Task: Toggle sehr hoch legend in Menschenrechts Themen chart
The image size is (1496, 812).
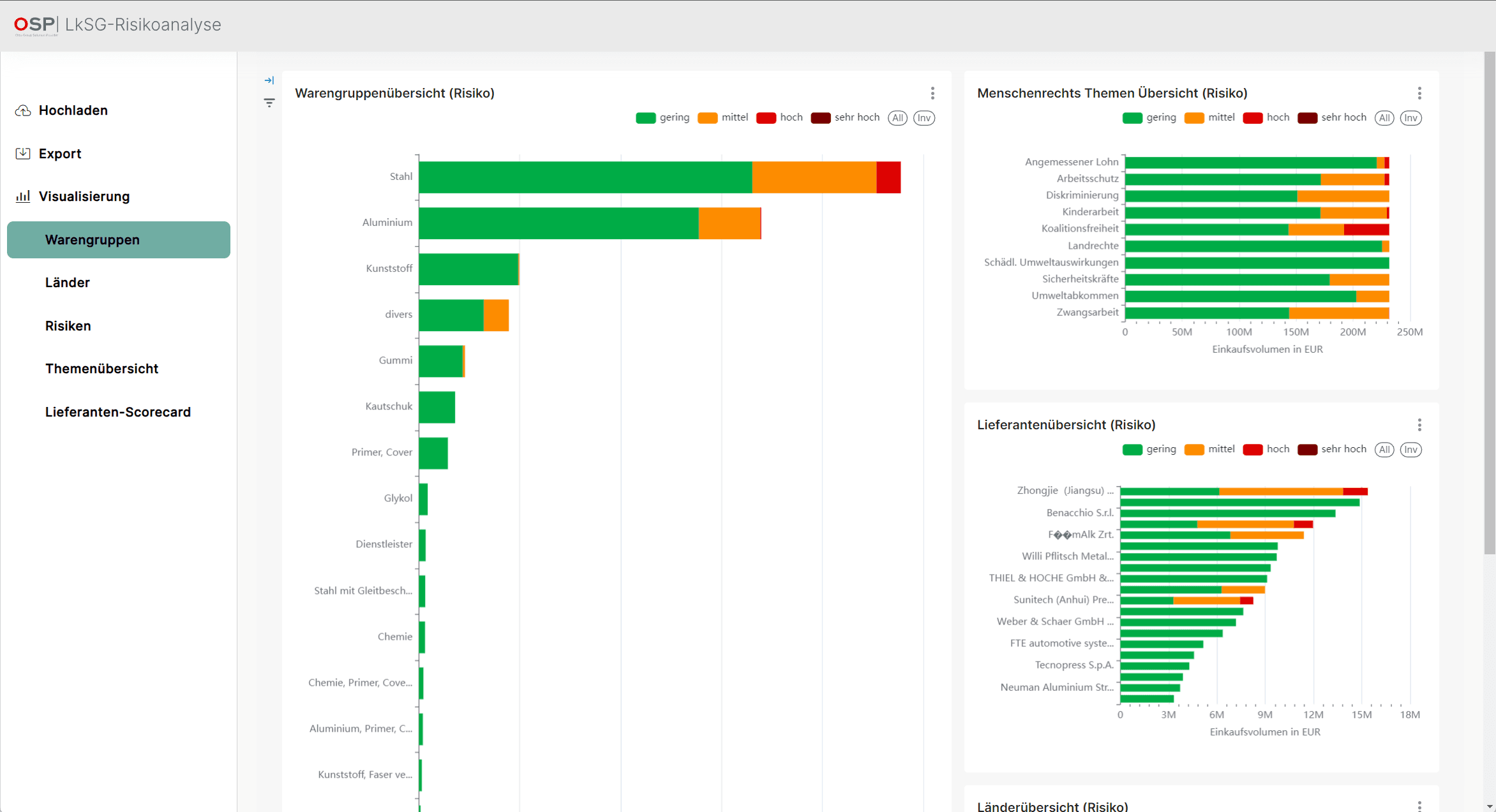Action: coord(1332,117)
